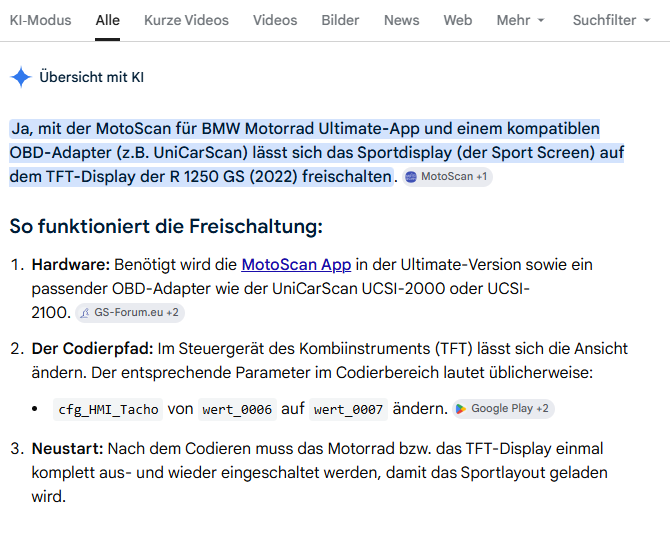Click the bold 'Hardware:' label
Viewport: 670px width, 533px height.
(71, 265)
